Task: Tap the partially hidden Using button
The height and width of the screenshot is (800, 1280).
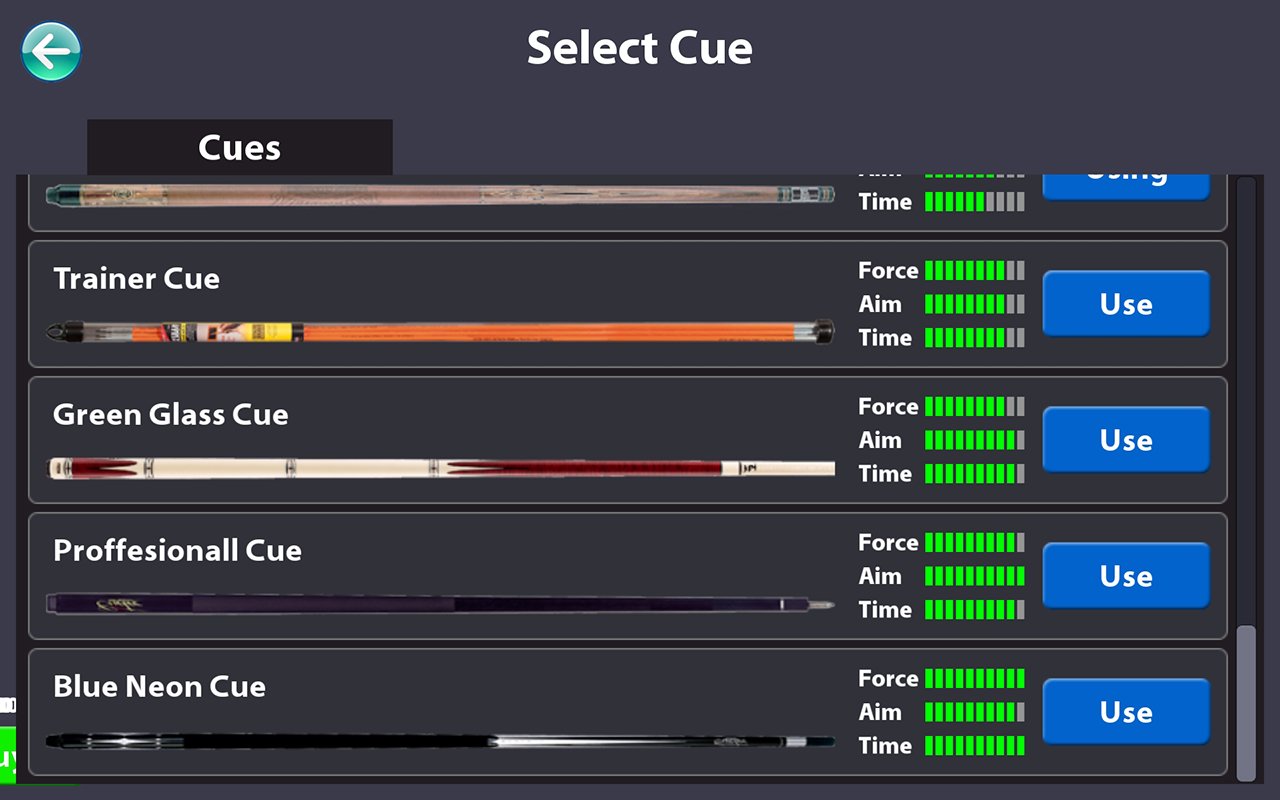Action: click(x=1126, y=187)
